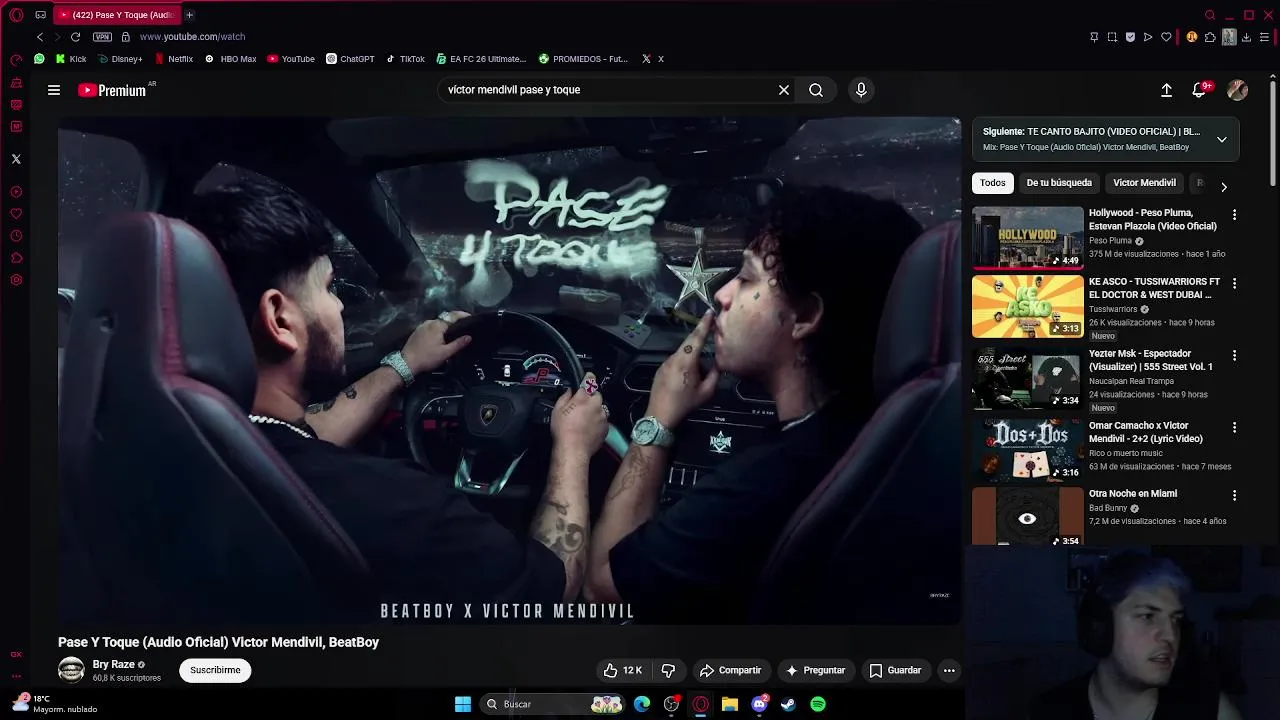1280x720 pixels.
Task: Launch Spotify from the taskbar
Action: pyautogui.click(x=818, y=704)
